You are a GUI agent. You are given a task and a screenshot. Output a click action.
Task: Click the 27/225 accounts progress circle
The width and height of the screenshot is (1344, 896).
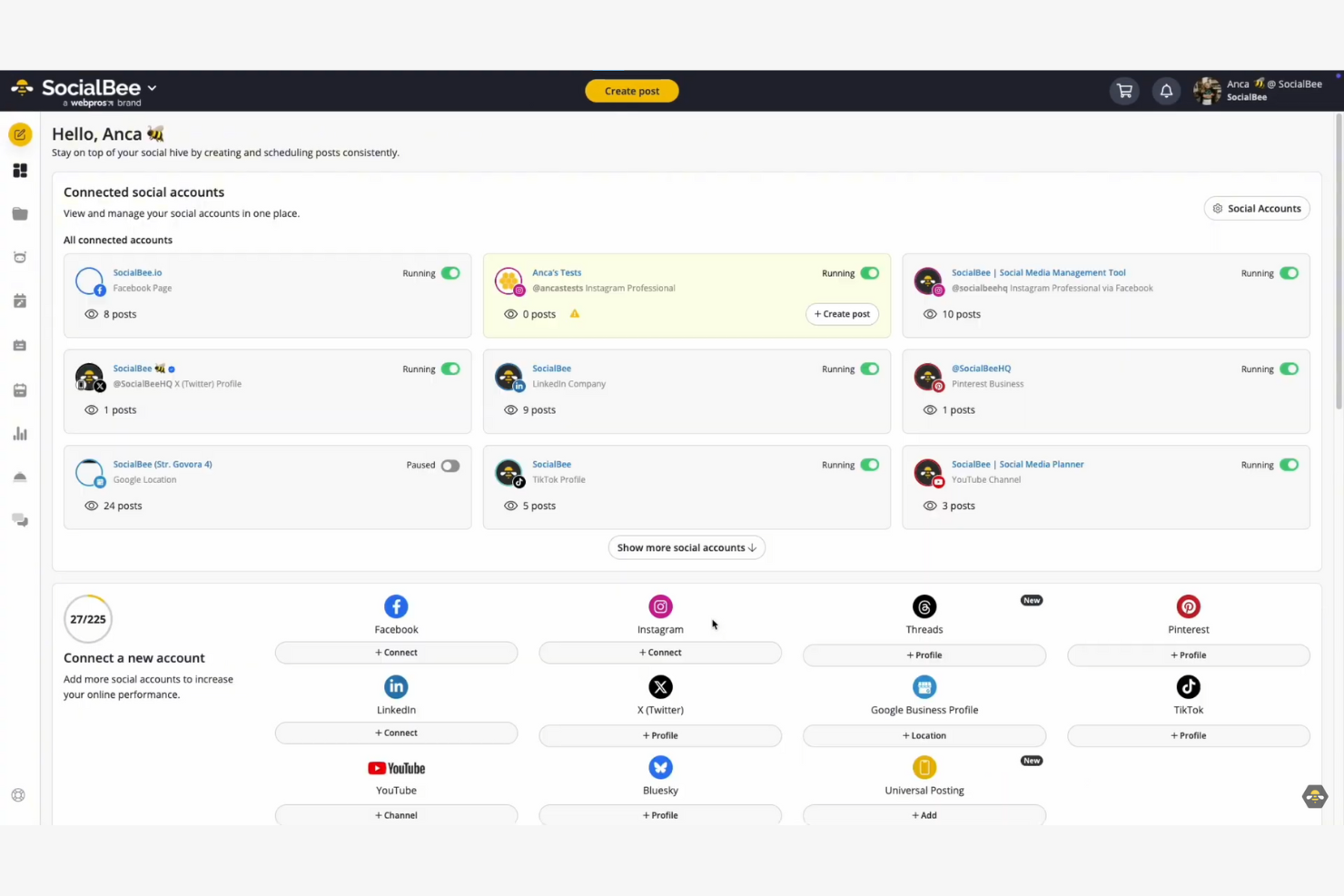[x=87, y=618]
